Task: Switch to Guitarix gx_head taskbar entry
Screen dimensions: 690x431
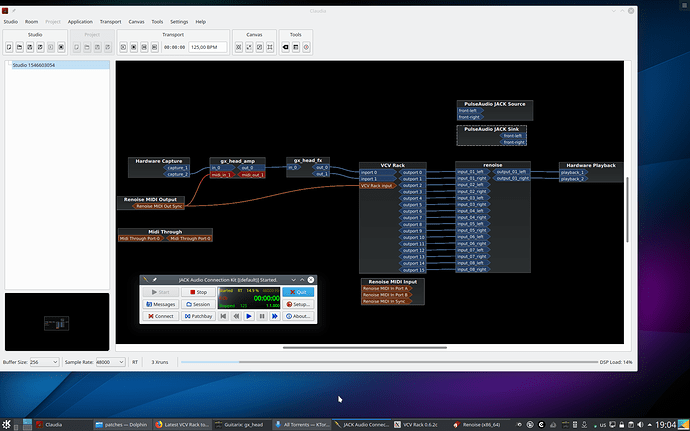Action: [x=242, y=425]
